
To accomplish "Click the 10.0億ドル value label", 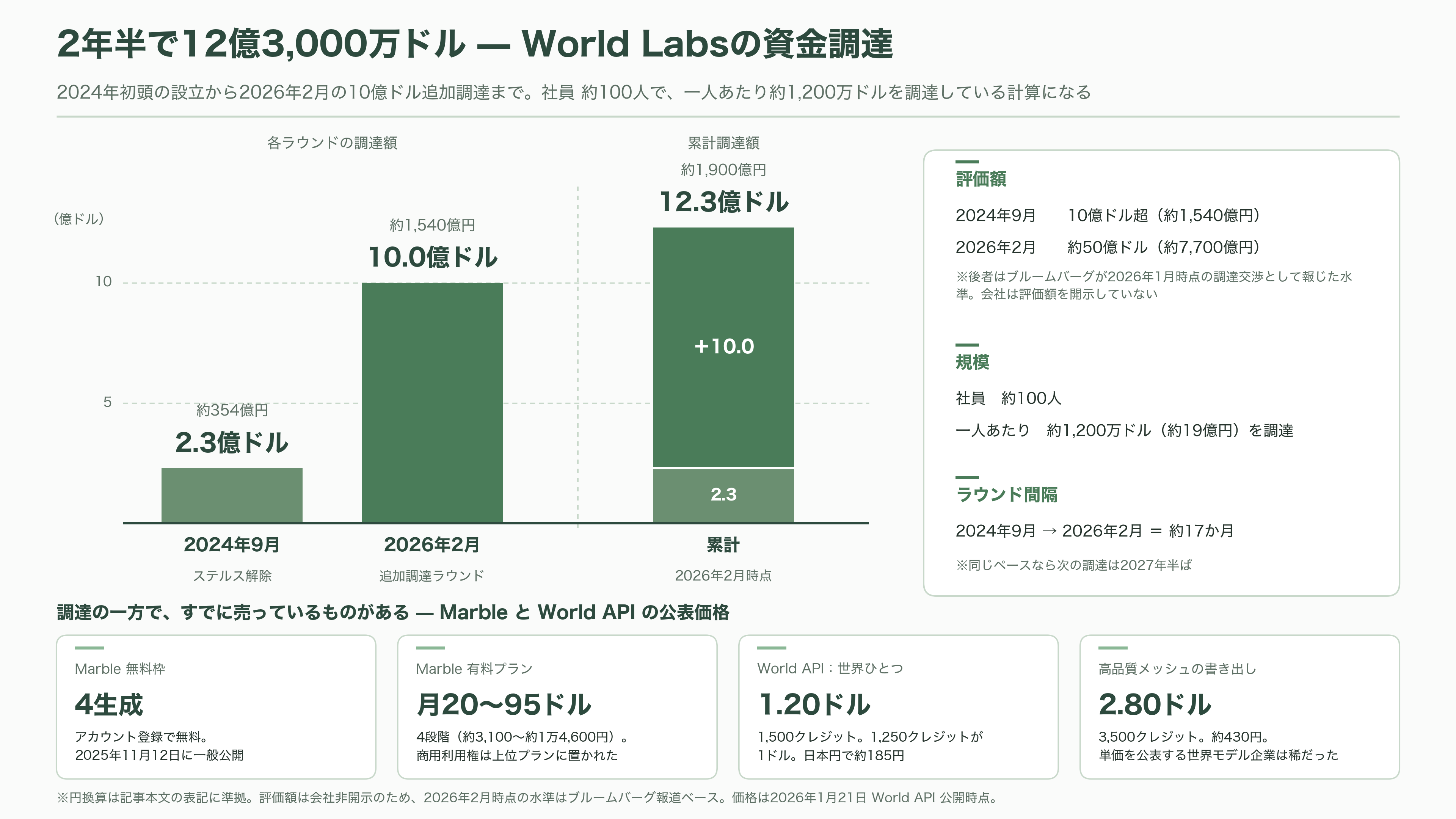I will point(432,257).
